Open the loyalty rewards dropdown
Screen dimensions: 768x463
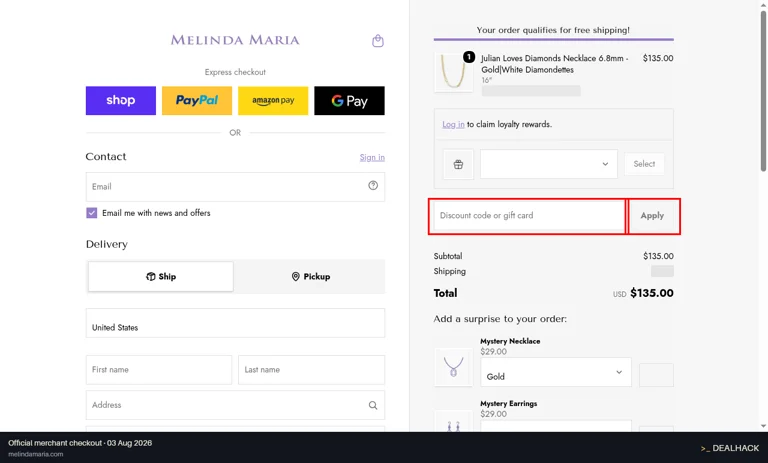tap(549, 164)
